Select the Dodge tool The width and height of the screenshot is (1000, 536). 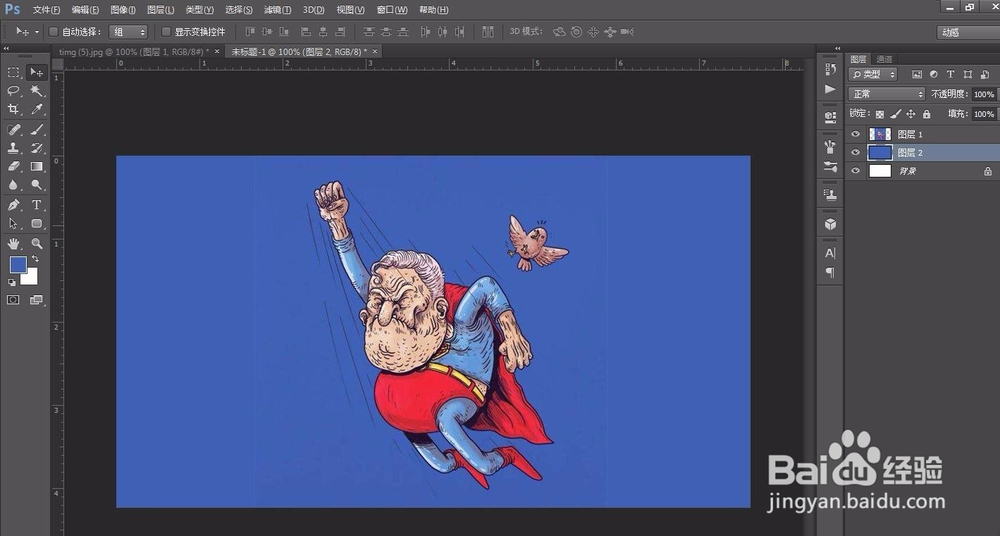37,185
